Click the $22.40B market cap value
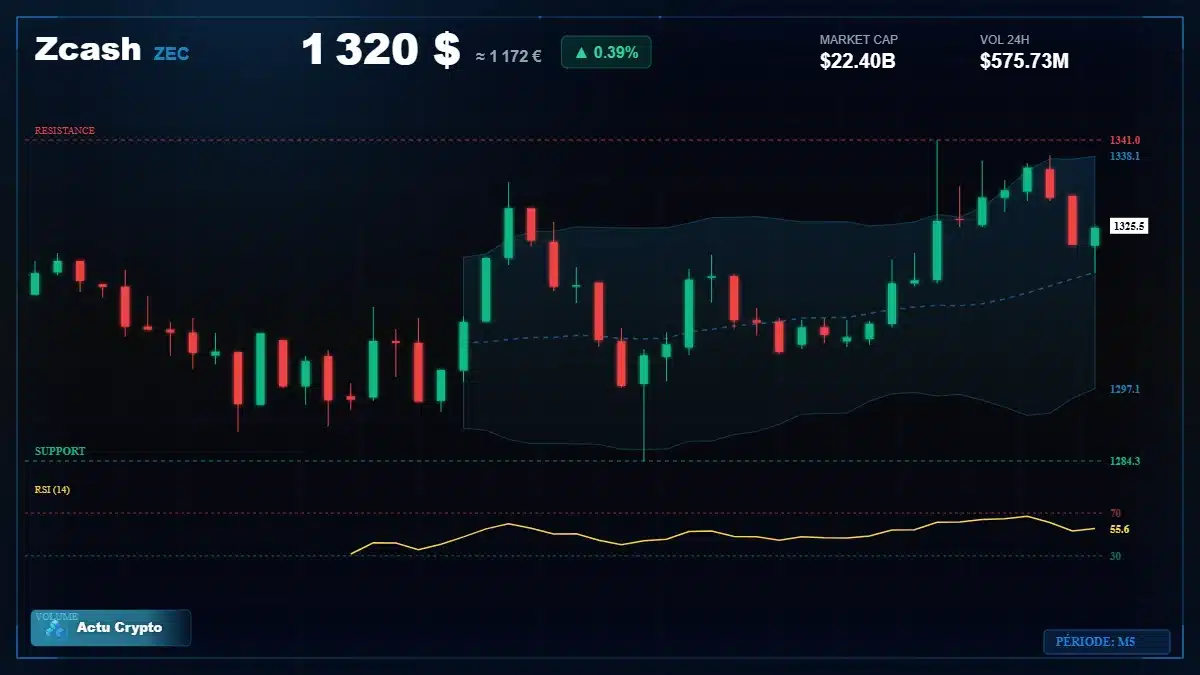This screenshot has height=675, width=1200. point(857,61)
